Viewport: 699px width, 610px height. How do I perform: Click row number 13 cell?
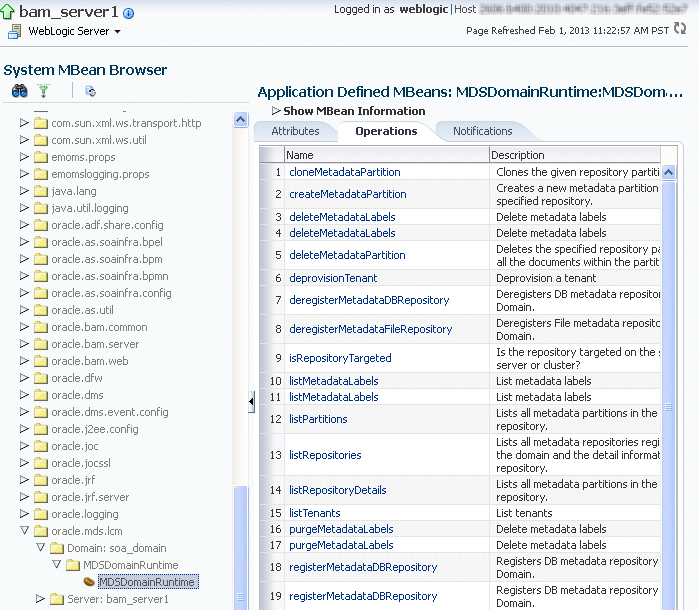(x=272, y=455)
